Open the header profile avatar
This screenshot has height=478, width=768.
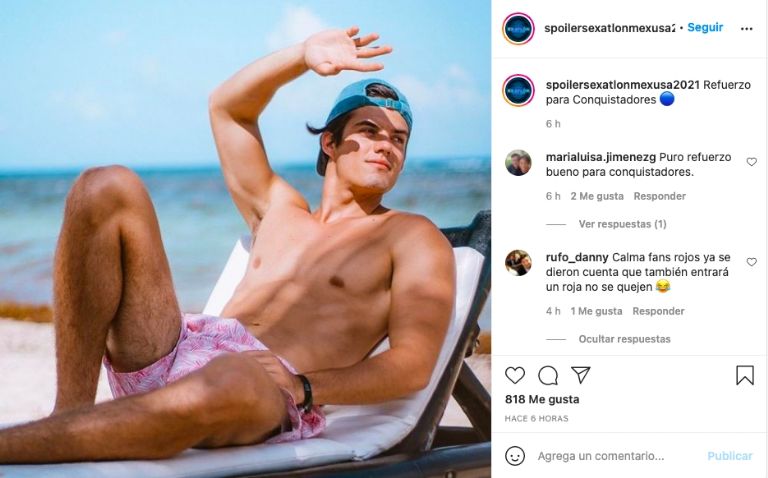[x=518, y=29]
